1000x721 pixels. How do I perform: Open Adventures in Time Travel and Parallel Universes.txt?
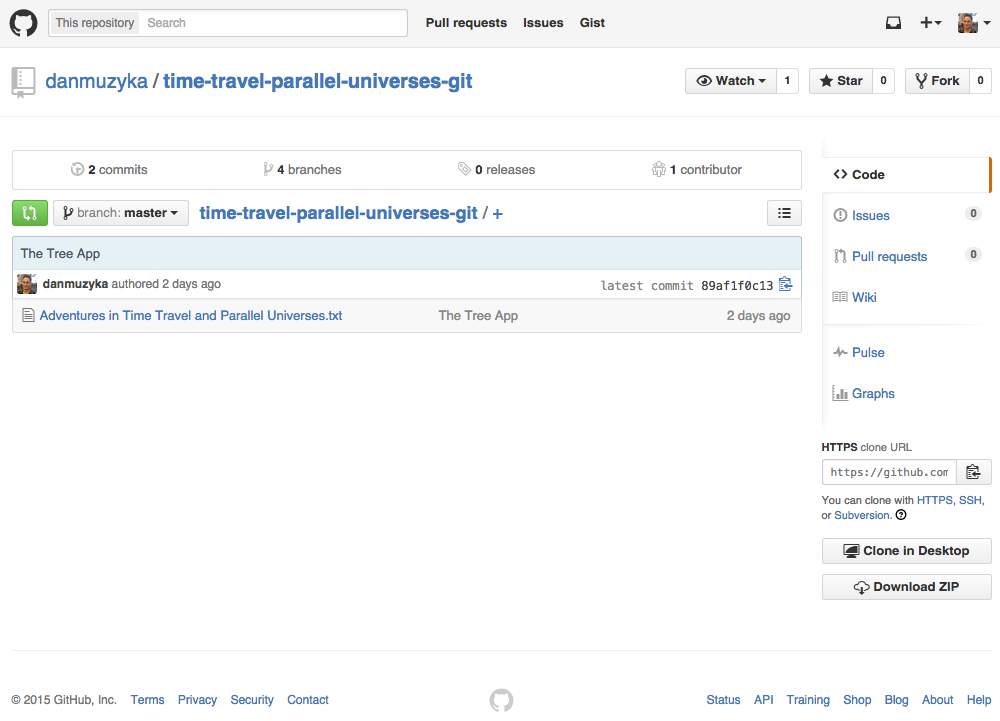[191, 316]
